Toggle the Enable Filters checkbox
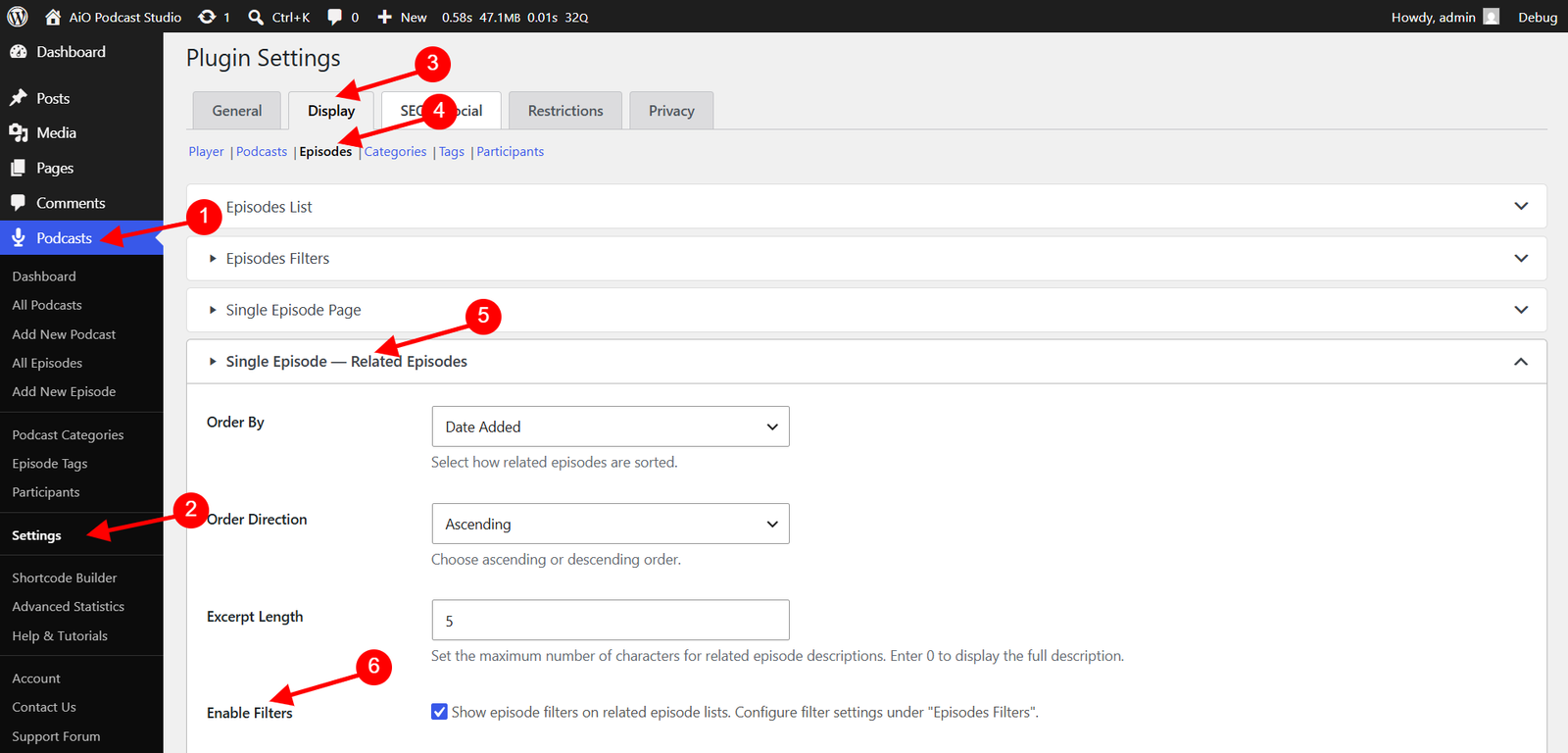 point(439,712)
